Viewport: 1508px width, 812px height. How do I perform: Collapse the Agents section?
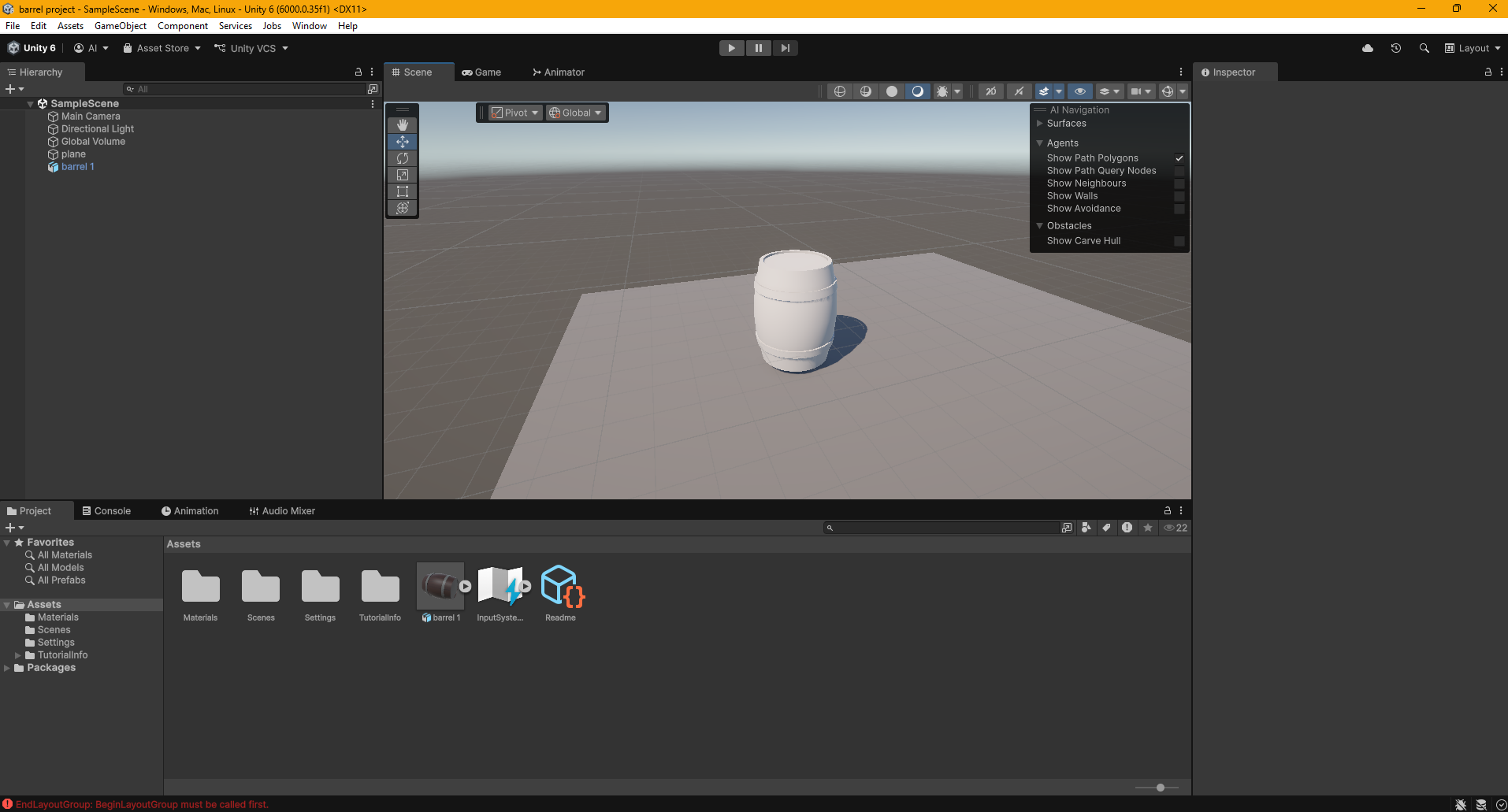[x=1040, y=143]
